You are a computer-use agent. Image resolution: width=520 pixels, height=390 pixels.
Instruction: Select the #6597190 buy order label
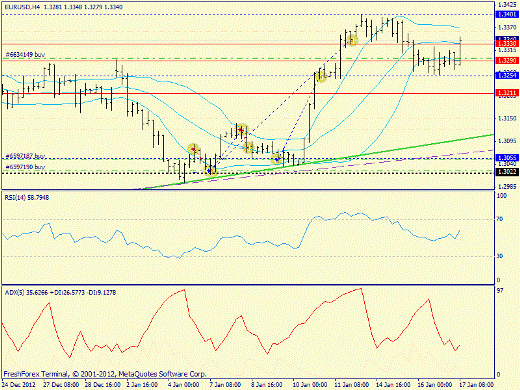coord(26,167)
